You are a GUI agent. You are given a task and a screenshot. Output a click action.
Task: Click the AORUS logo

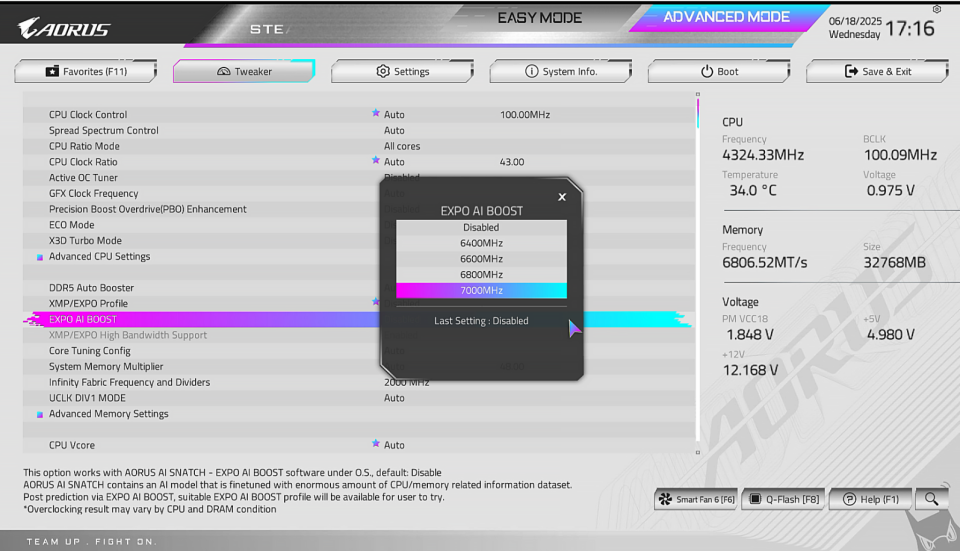[64, 28]
